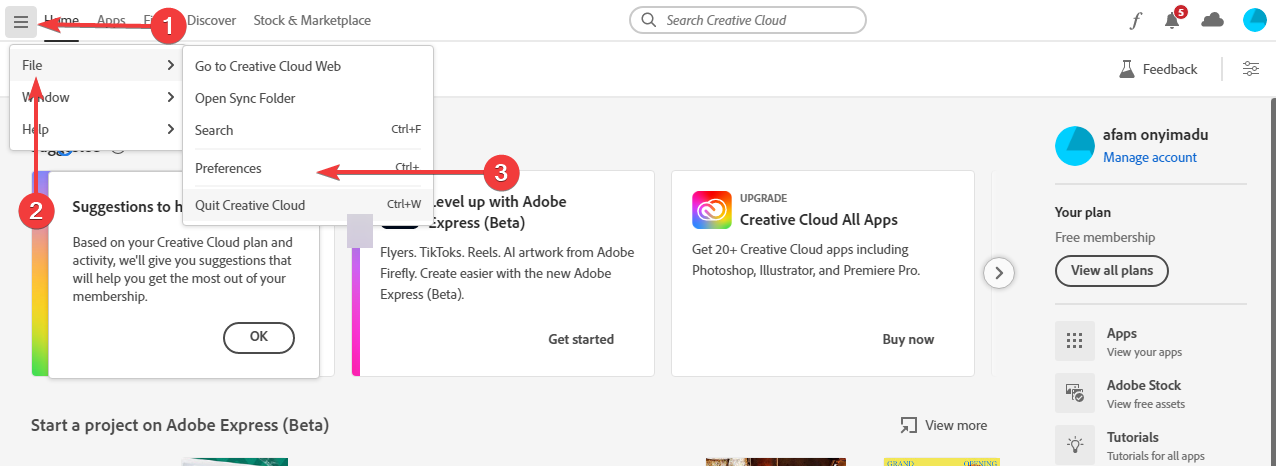
Task: Go to next suggestion card arrow
Action: coord(999,273)
